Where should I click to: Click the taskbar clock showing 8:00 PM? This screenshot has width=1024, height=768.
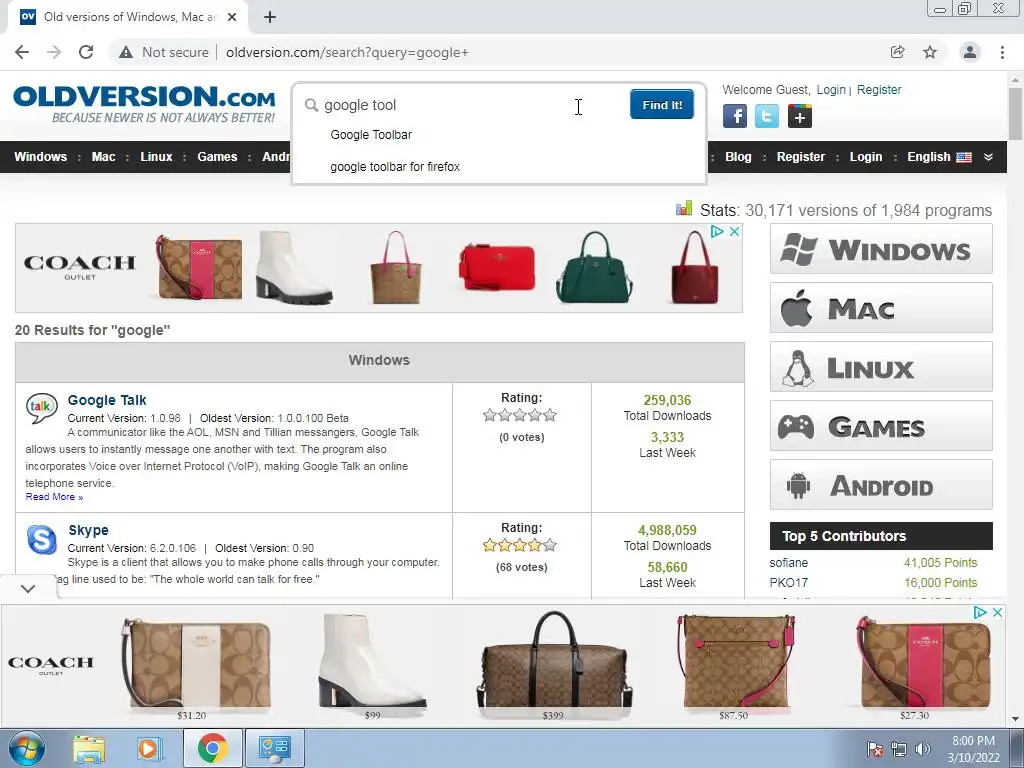click(973, 748)
